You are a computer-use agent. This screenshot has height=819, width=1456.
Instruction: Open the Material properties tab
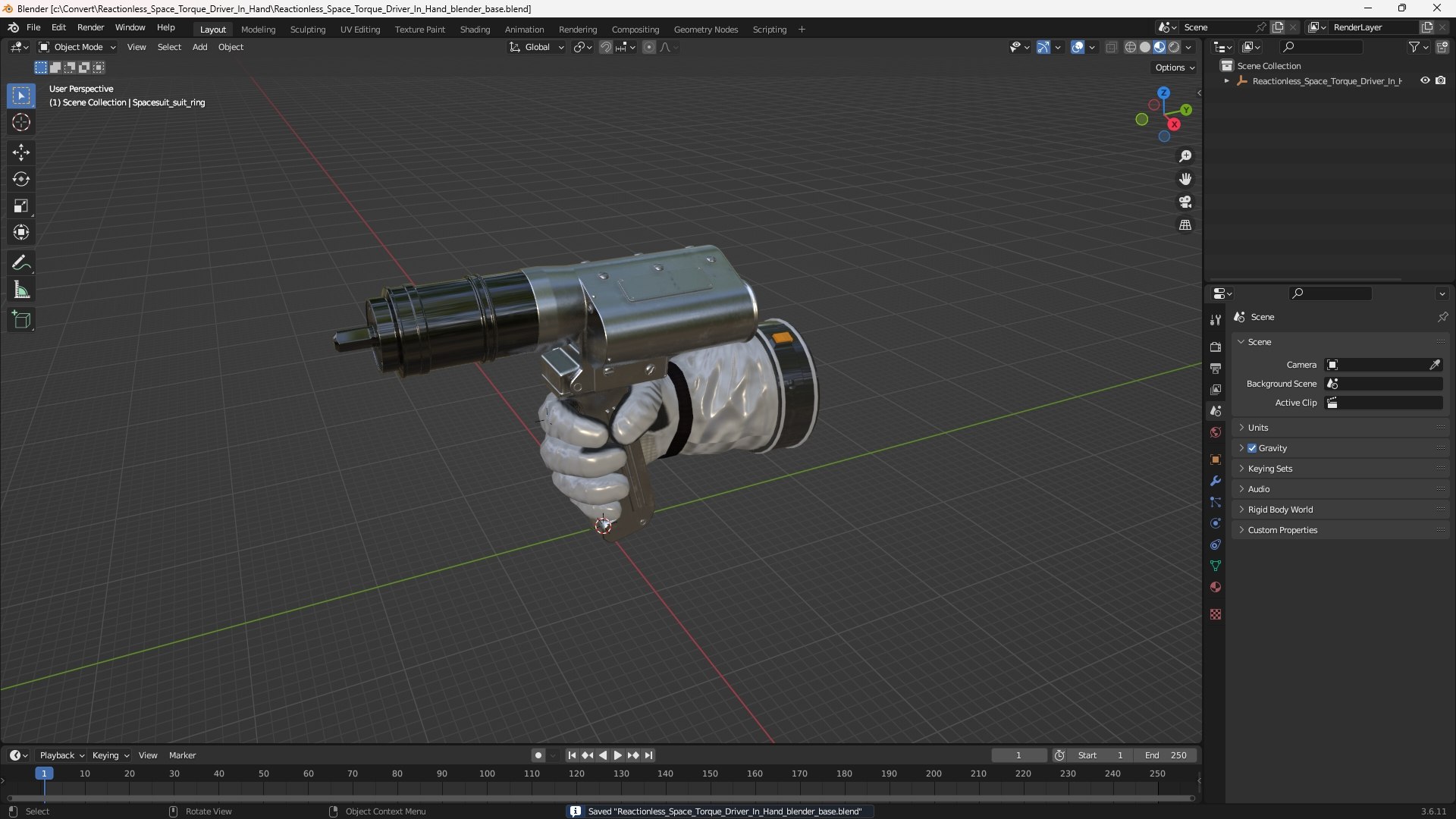click(x=1216, y=587)
